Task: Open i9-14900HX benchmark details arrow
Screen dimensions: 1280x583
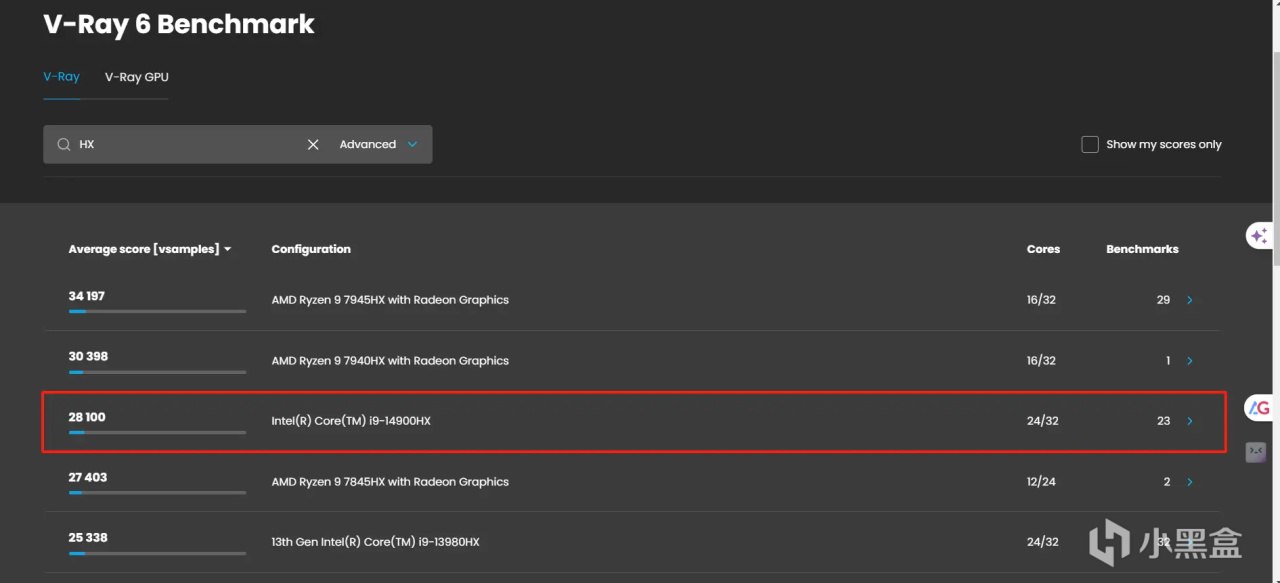Action: [x=1189, y=421]
